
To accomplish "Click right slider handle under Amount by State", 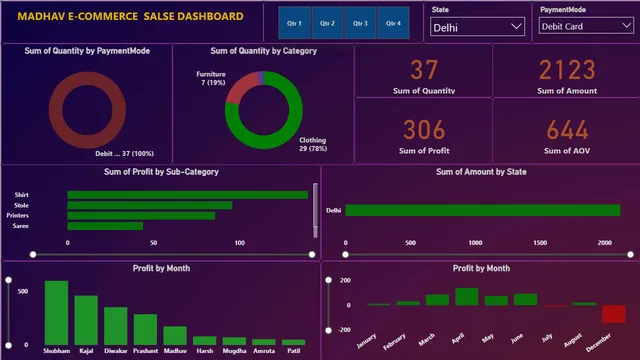I will coord(630,254).
